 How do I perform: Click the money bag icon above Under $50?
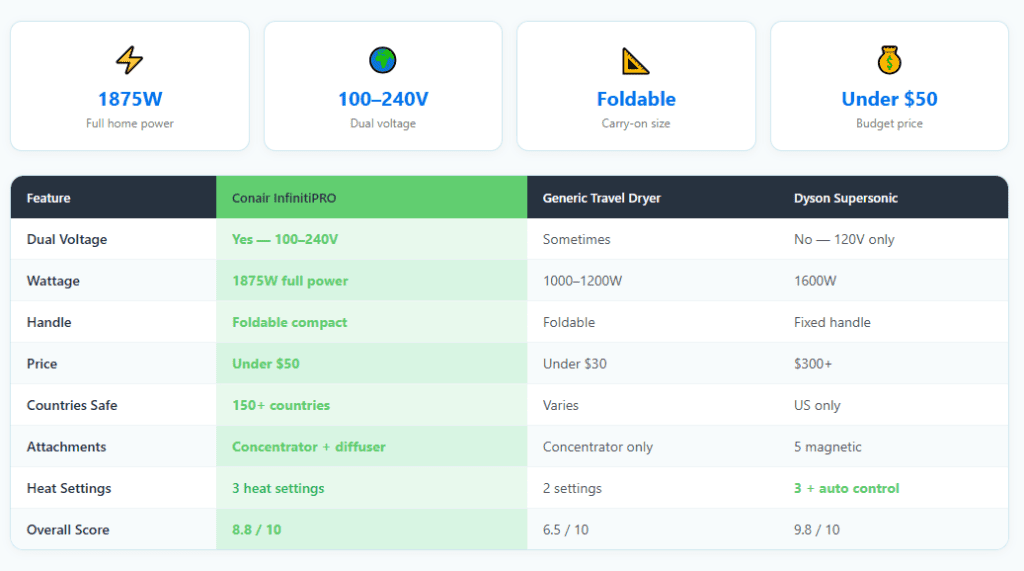coord(889,60)
